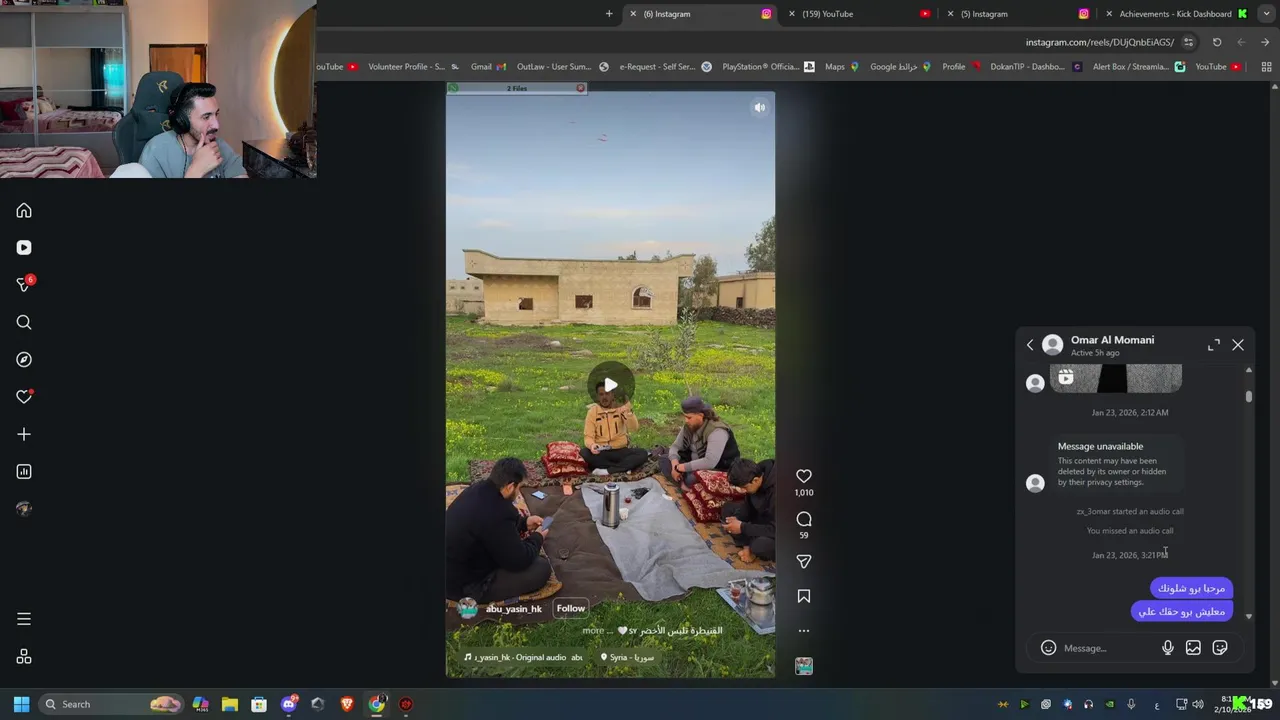Switch to the (159) YouTube tab
Image resolution: width=1280 pixels, height=720 pixels.
click(860, 14)
